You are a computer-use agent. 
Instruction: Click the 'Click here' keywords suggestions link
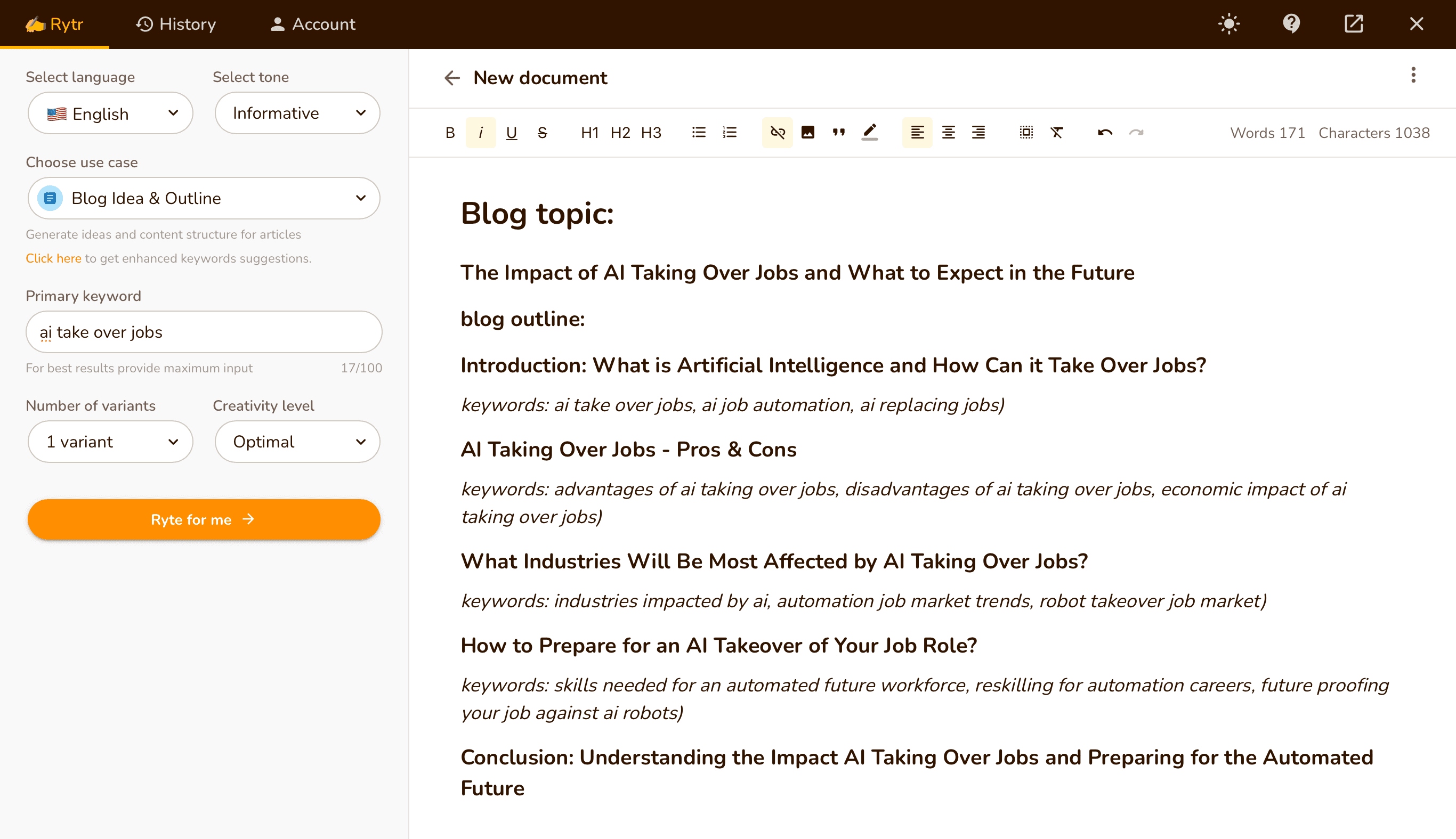[53, 258]
